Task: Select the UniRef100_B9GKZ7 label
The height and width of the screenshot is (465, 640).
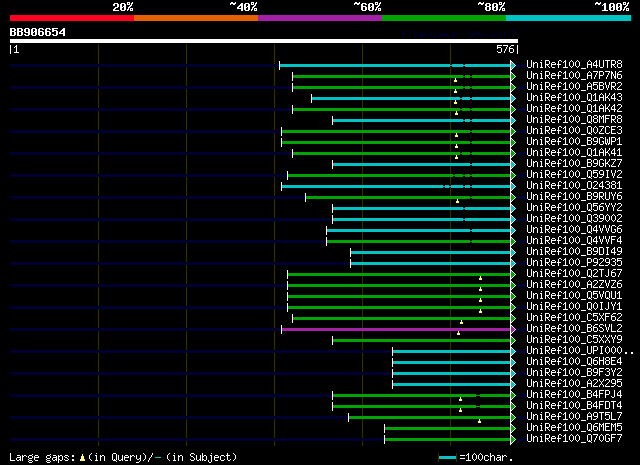Action: click(x=574, y=164)
